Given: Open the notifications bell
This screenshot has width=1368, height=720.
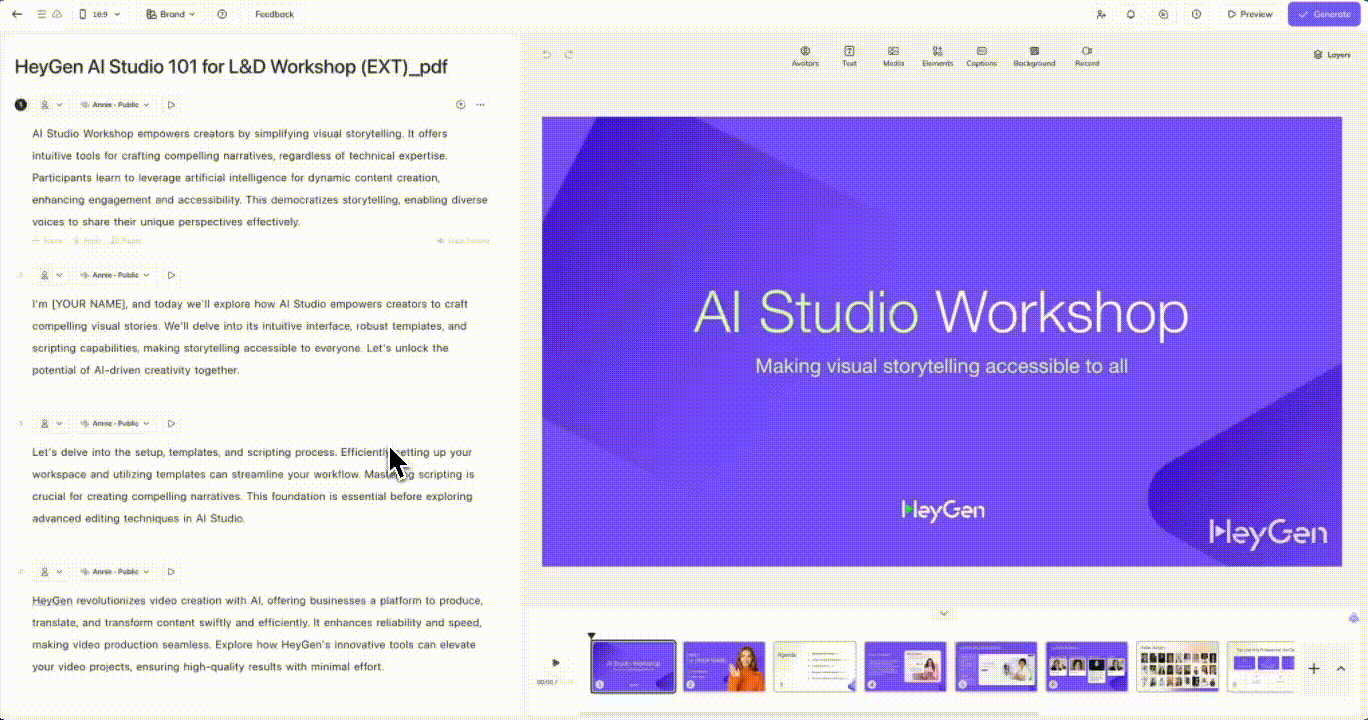Looking at the screenshot, I should point(1131,14).
